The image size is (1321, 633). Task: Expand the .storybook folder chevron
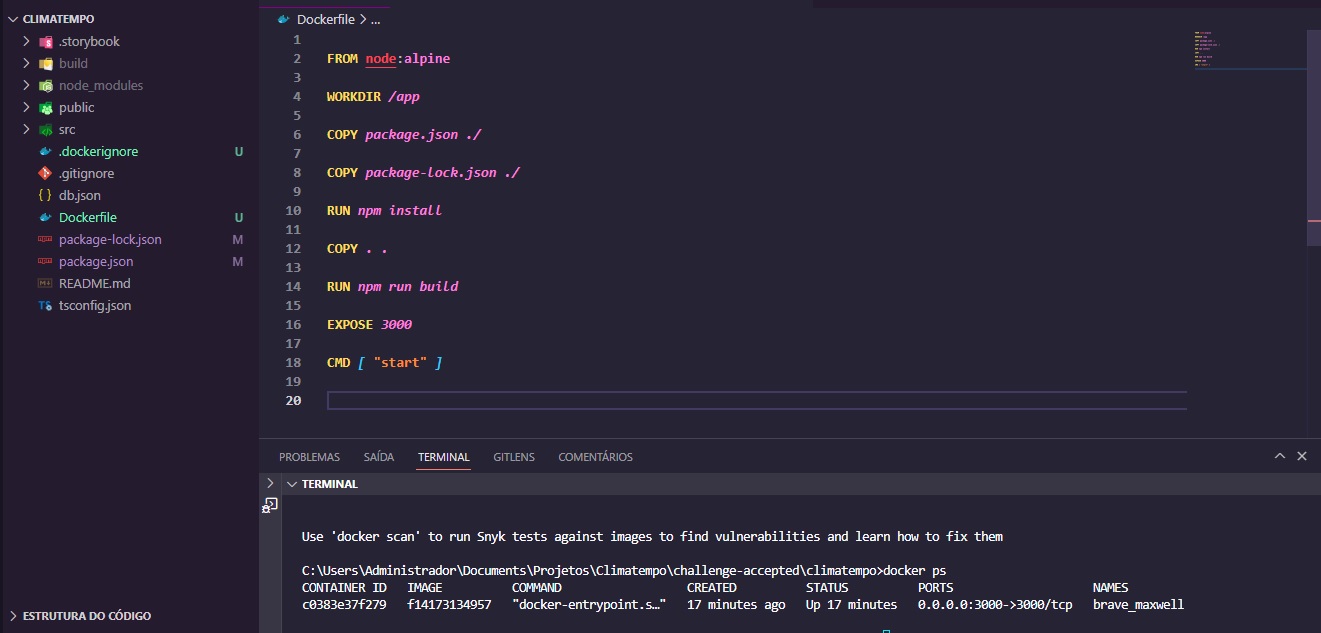pyautogui.click(x=27, y=42)
